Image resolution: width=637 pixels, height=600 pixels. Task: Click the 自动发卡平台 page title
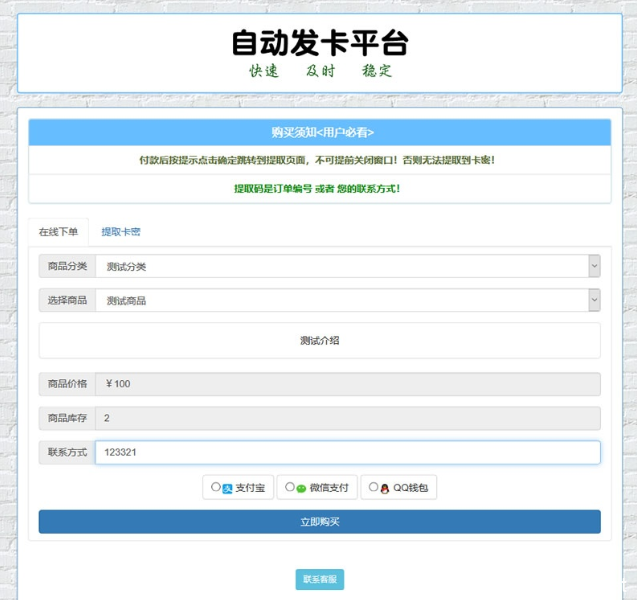319,43
